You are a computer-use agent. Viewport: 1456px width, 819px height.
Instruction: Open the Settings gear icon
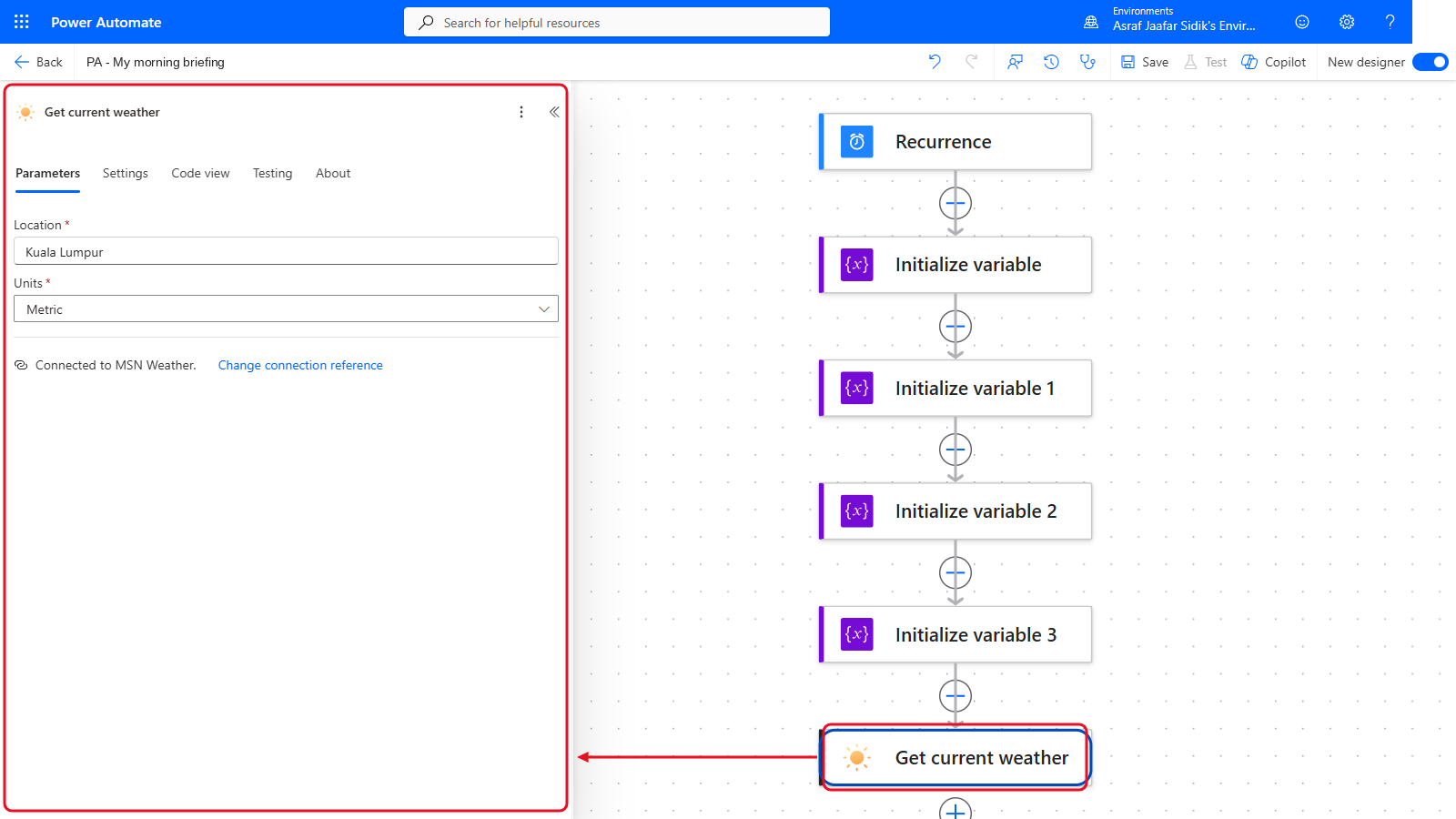(1347, 22)
